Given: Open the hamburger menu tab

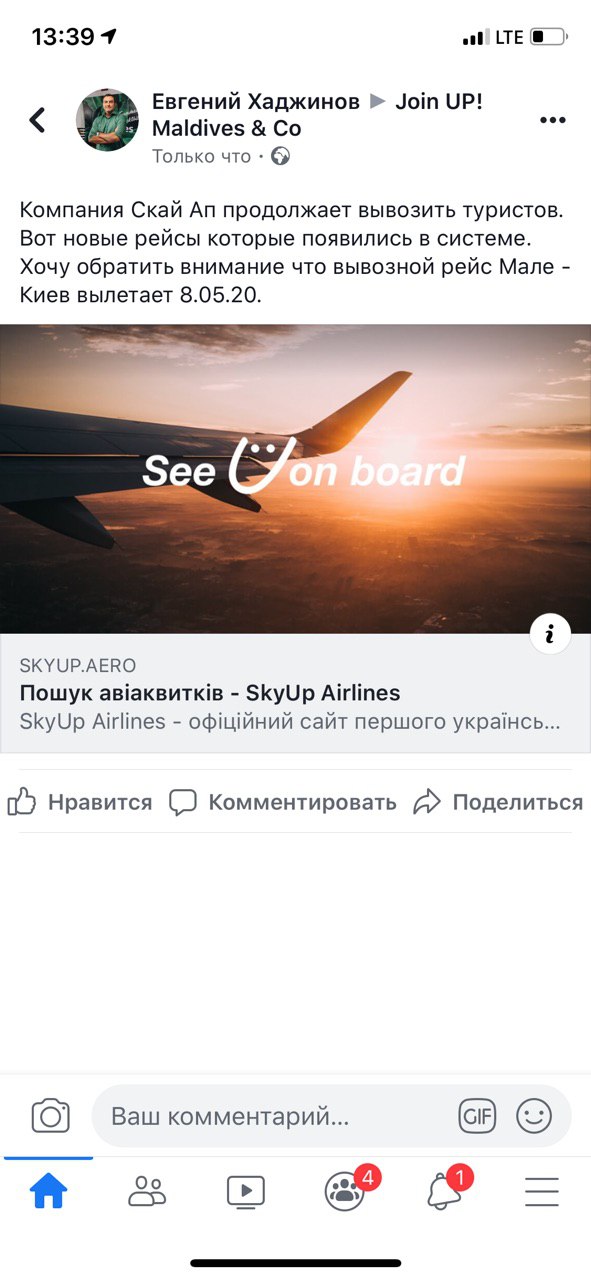Looking at the screenshot, I should point(541,1191).
